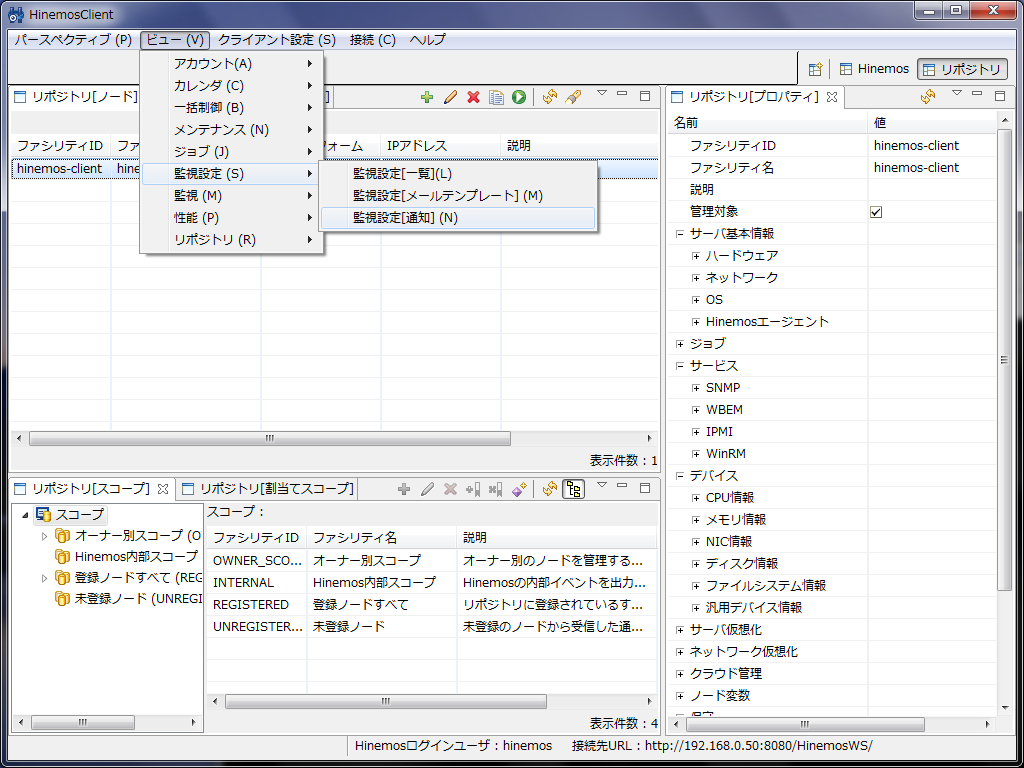This screenshot has width=1024, height=768.
Task: Switch to リポジトリ[割当てスコープ] tab
Action: pos(268,488)
